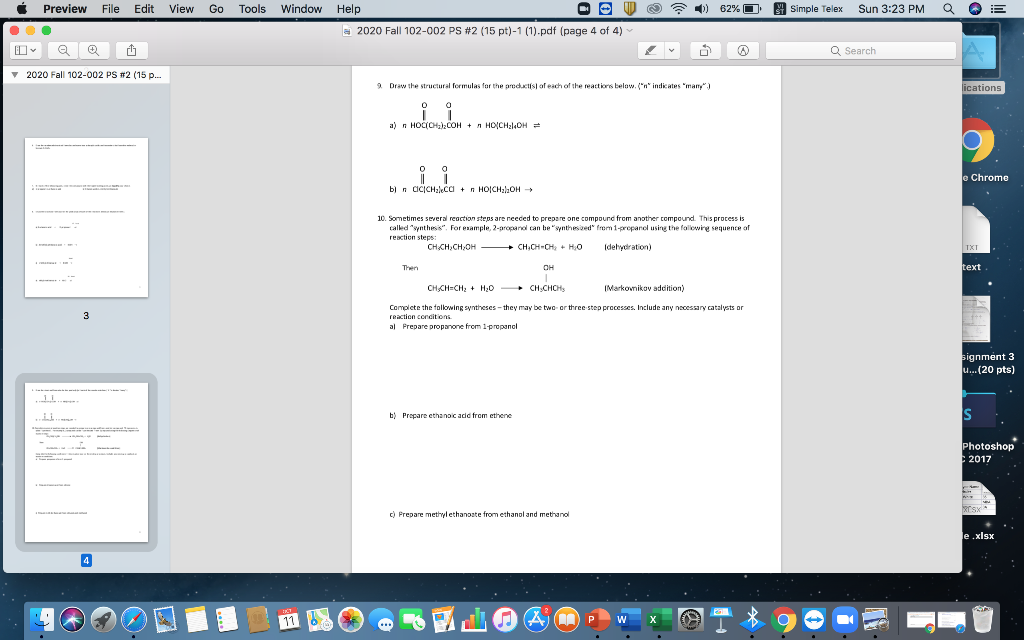Open the sidebar view options dropdown

click(x=26, y=50)
